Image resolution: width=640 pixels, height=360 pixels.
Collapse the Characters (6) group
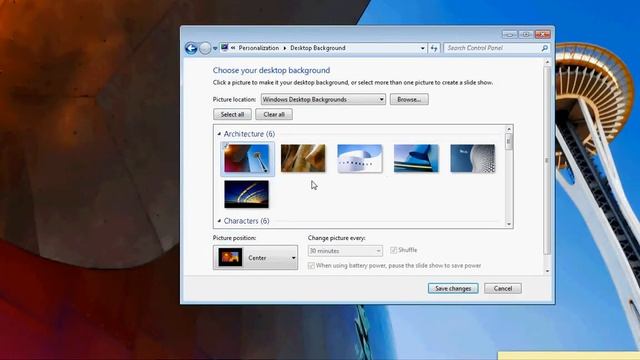[x=219, y=221]
